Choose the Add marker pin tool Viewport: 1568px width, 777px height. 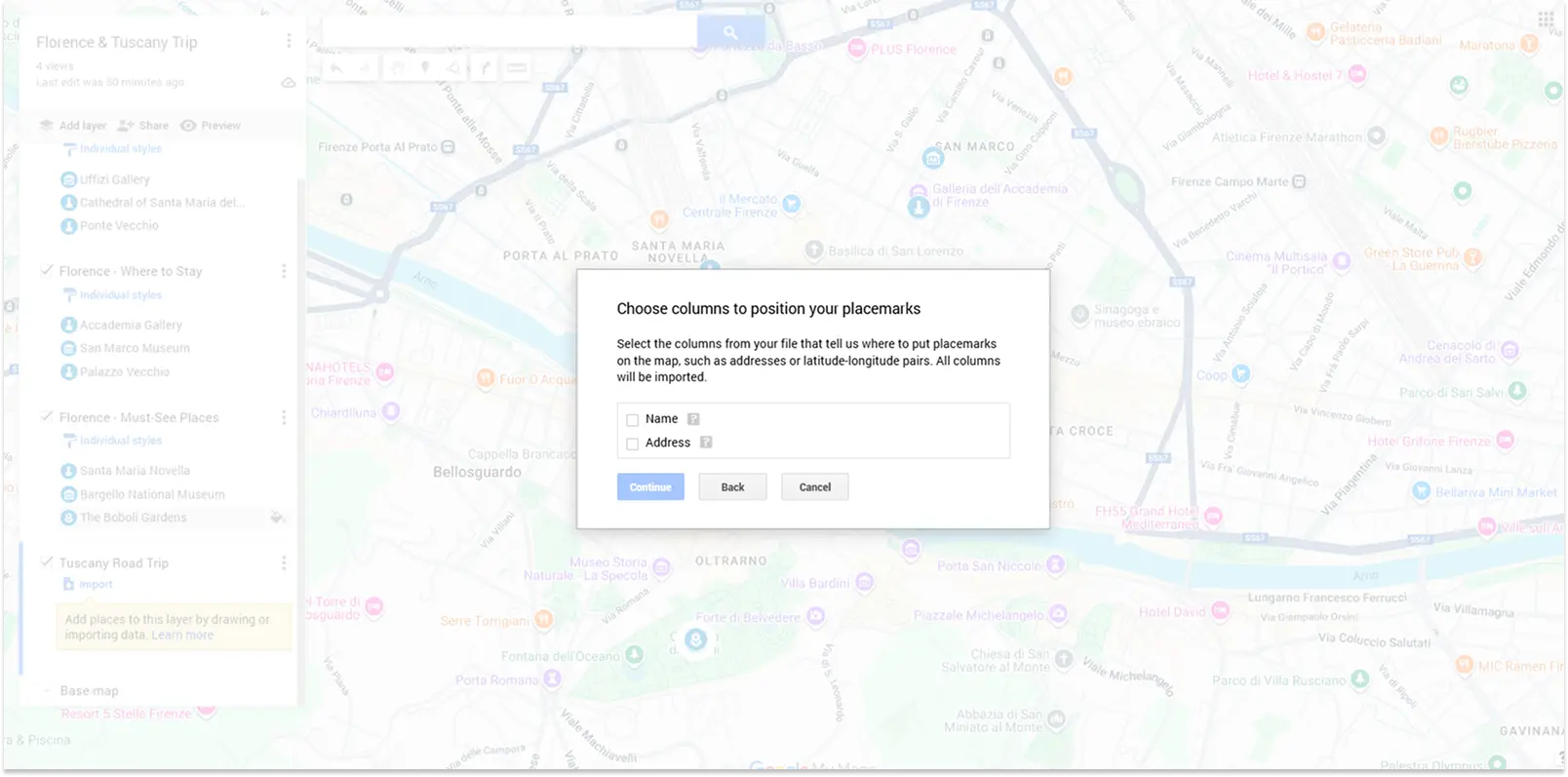point(425,68)
